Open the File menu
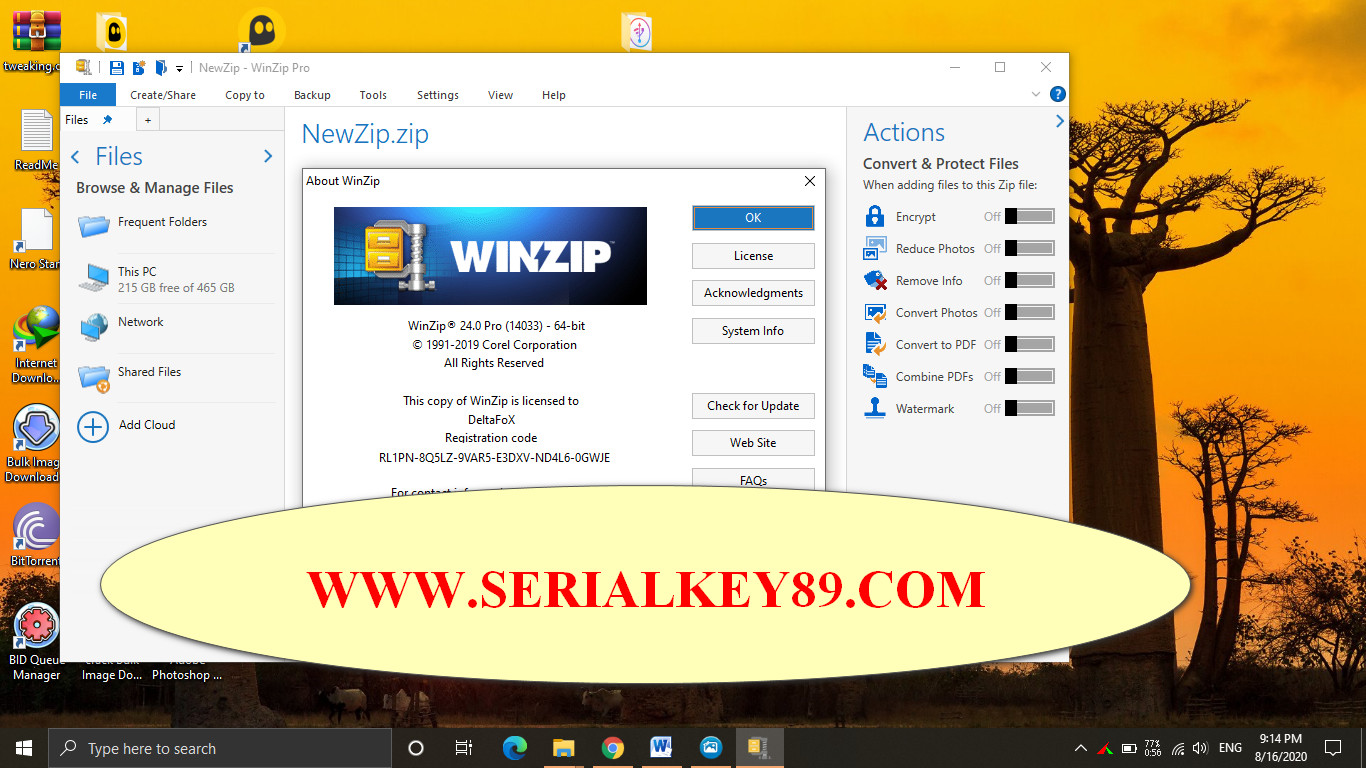This screenshot has width=1366, height=768. 88,95
